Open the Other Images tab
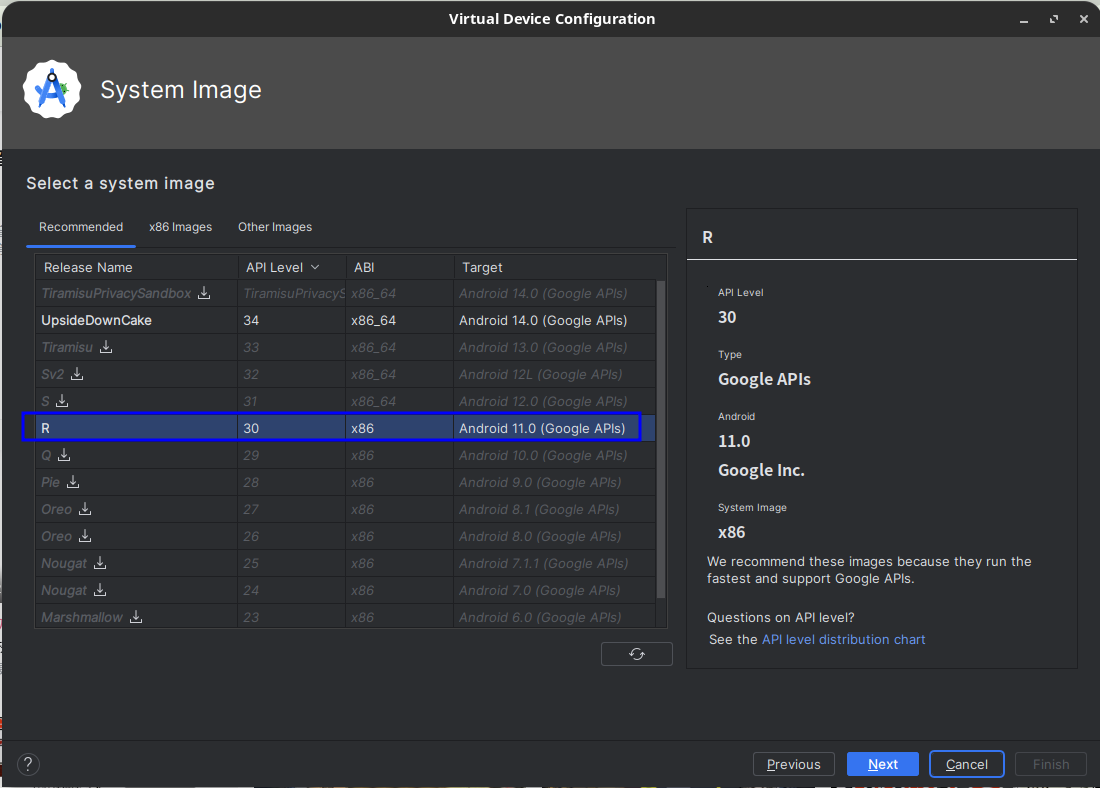This screenshot has height=788, width=1100. [x=275, y=227]
